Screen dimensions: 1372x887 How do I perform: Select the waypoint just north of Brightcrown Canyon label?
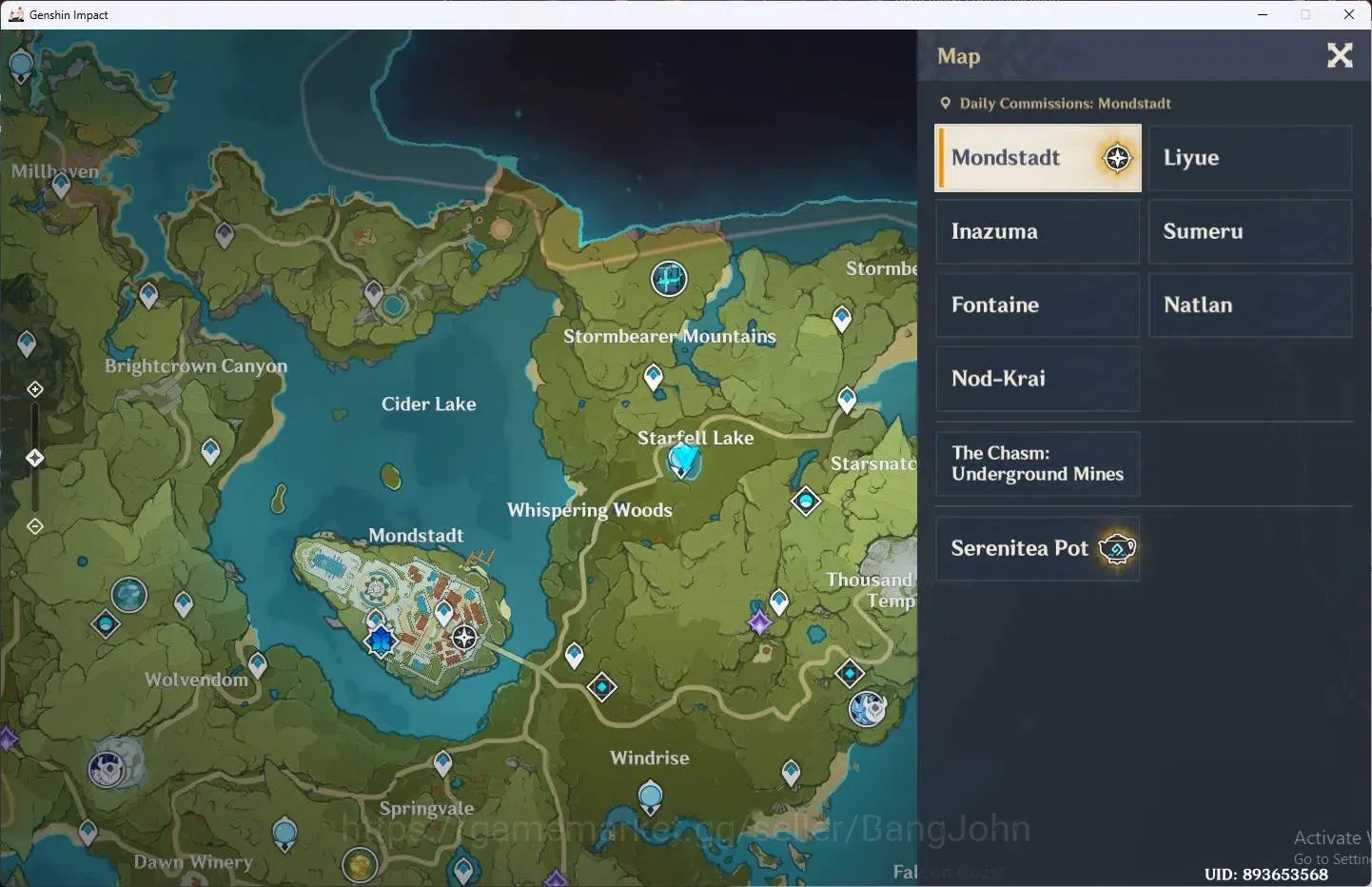[148, 295]
